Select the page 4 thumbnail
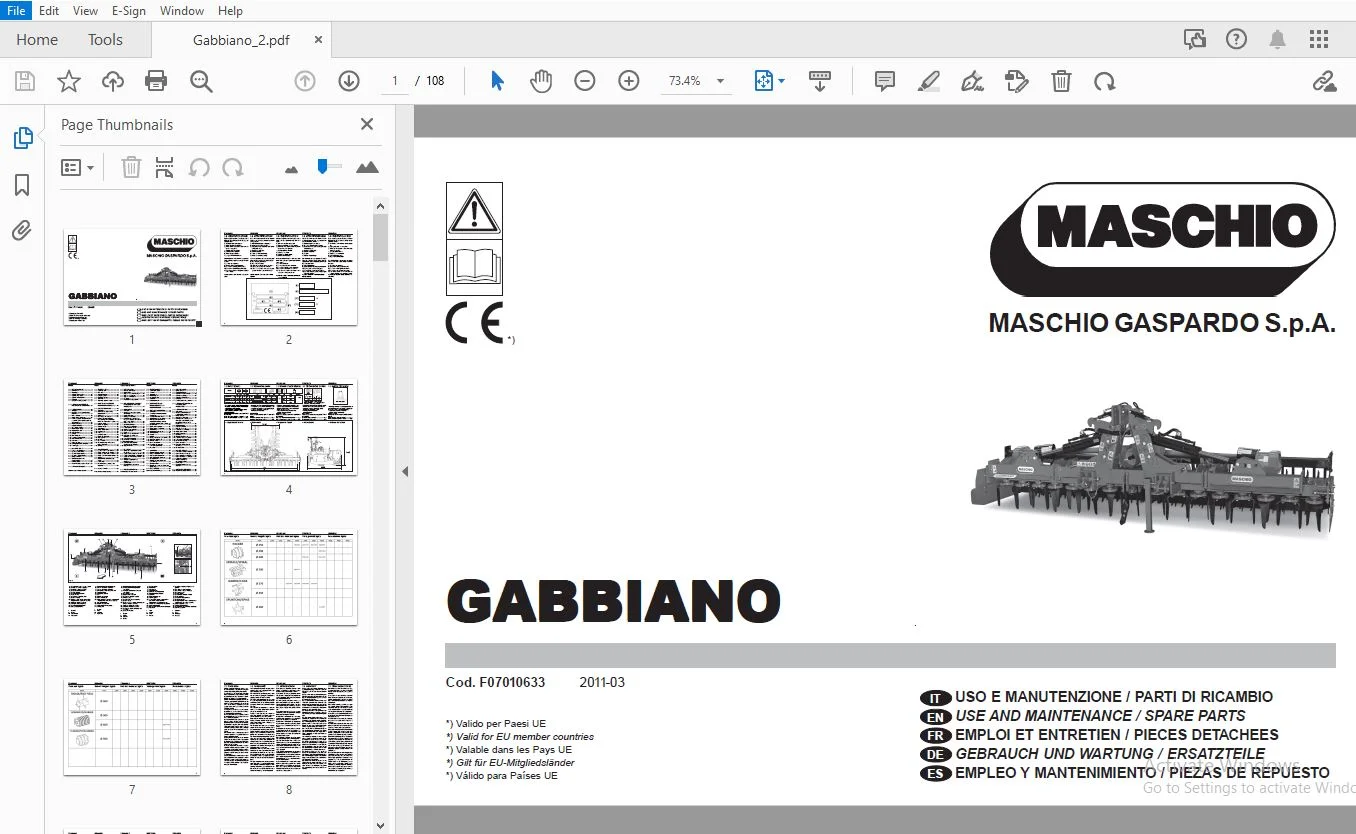Screen dimensions: 1356x834 tap(289, 427)
